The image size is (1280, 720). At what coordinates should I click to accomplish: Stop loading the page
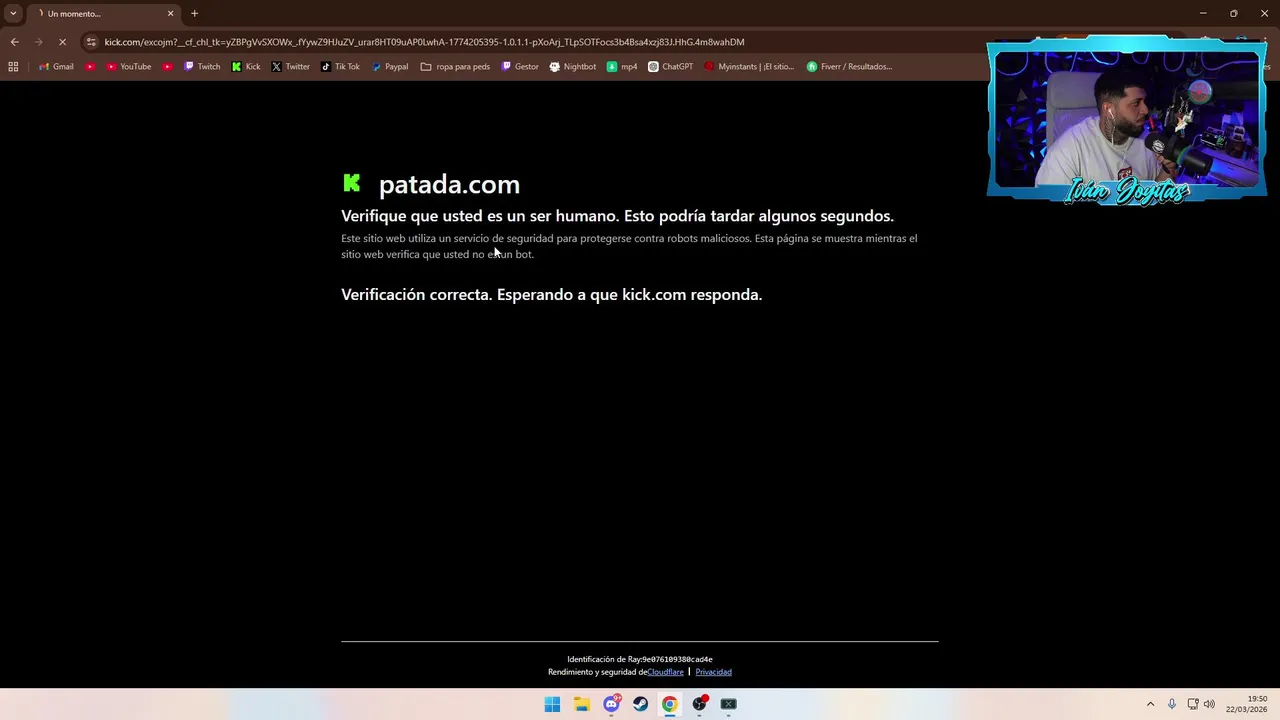62,42
